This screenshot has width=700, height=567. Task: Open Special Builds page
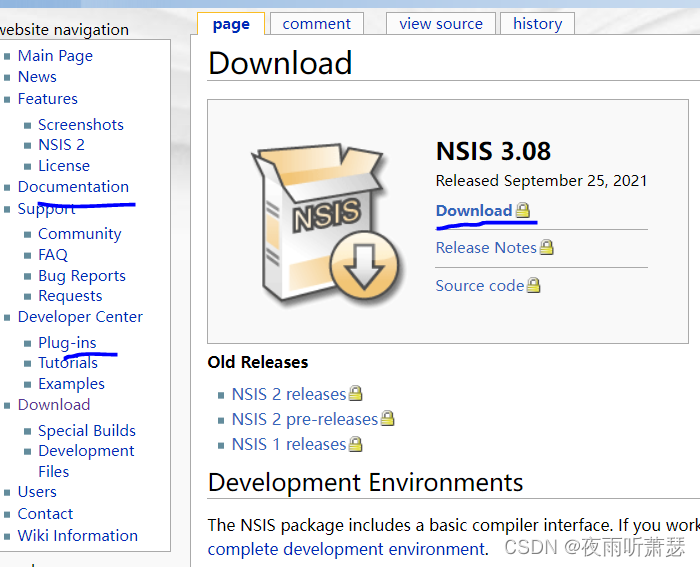[87, 430]
